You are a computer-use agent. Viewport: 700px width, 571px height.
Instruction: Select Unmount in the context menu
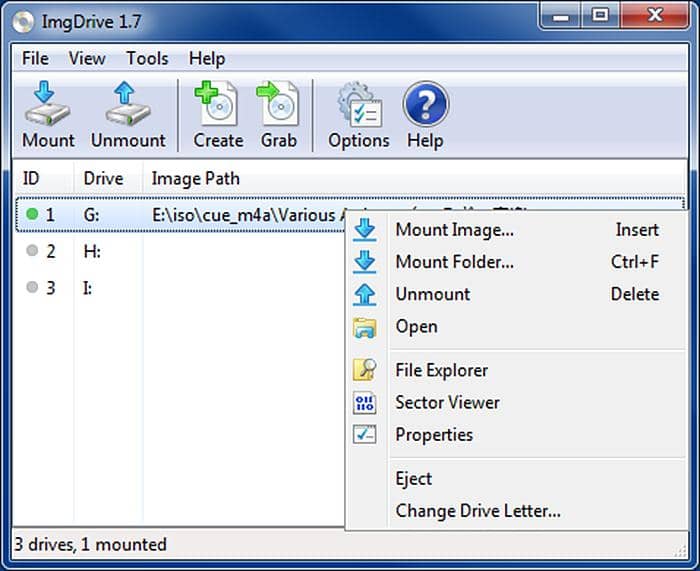(x=517, y=295)
